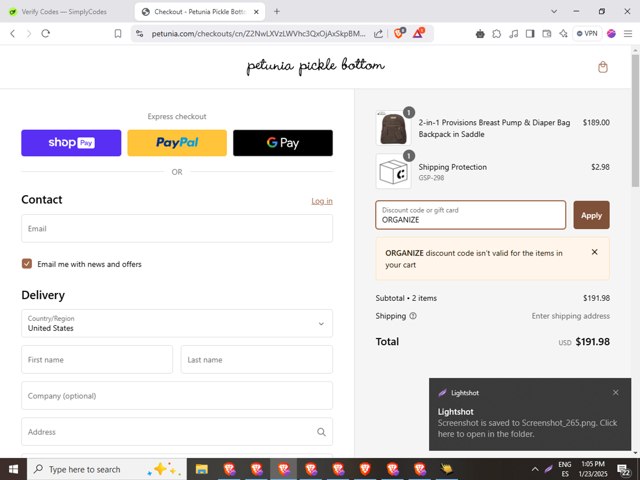Close the Lightshot notification
Screen dimensions: 640x480
(x=616, y=393)
